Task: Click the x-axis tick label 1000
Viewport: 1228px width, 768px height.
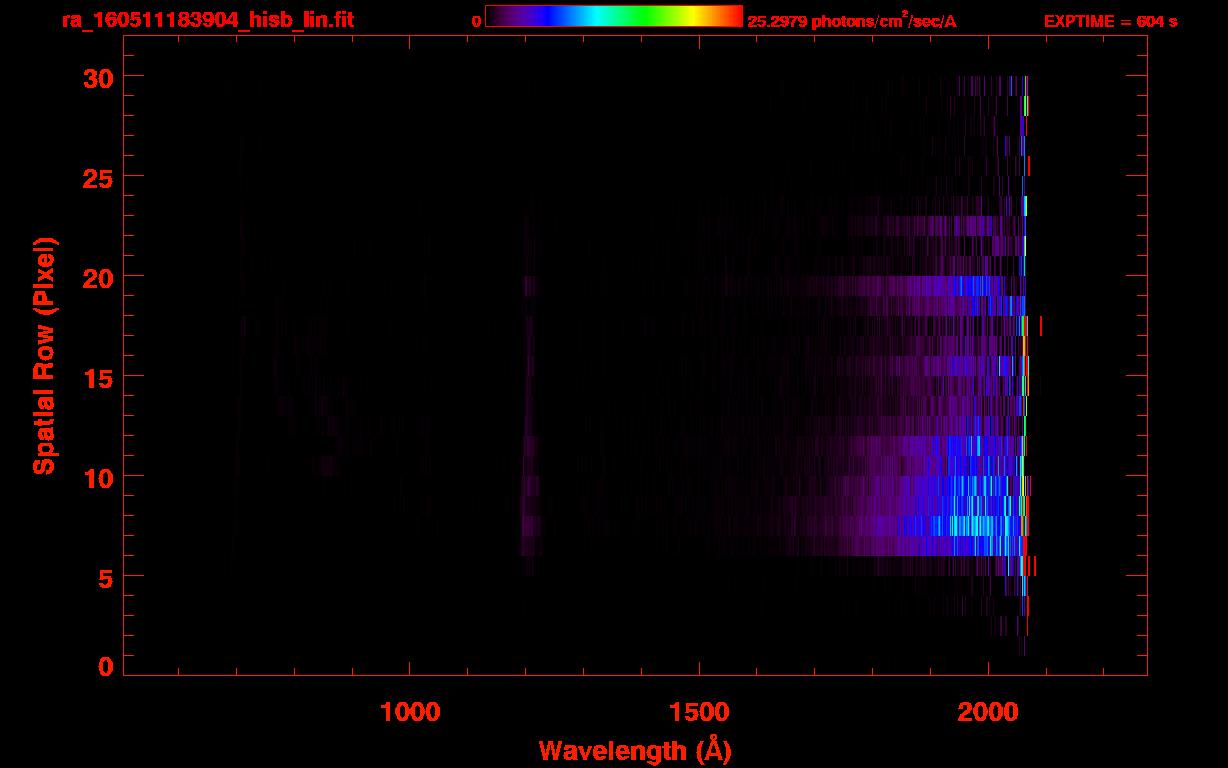Action: pyautogui.click(x=410, y=711)
